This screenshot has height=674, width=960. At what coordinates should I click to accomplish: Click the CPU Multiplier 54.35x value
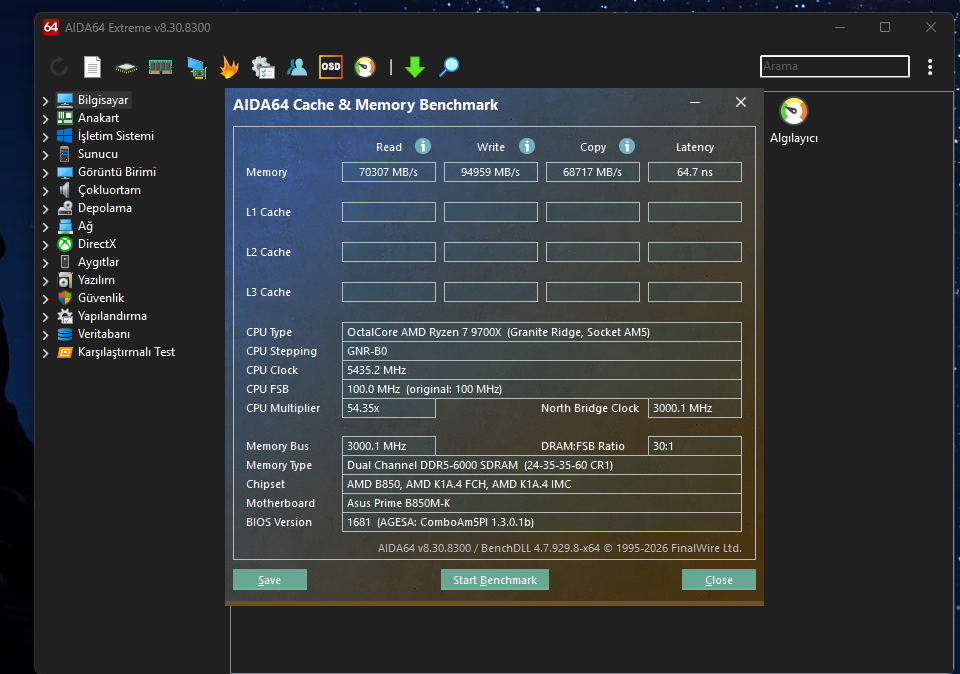click(389, 408)
